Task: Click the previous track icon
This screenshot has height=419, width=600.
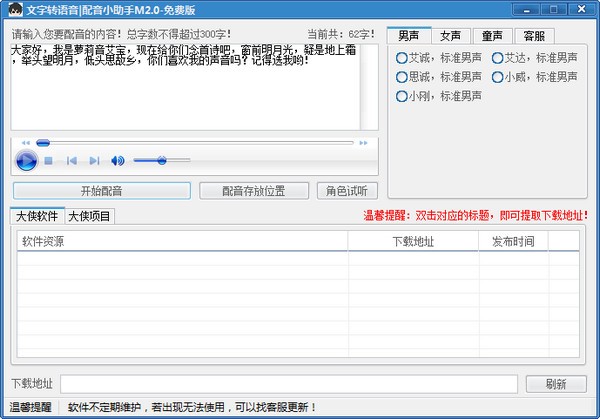Action: click(x=72, y=161)
